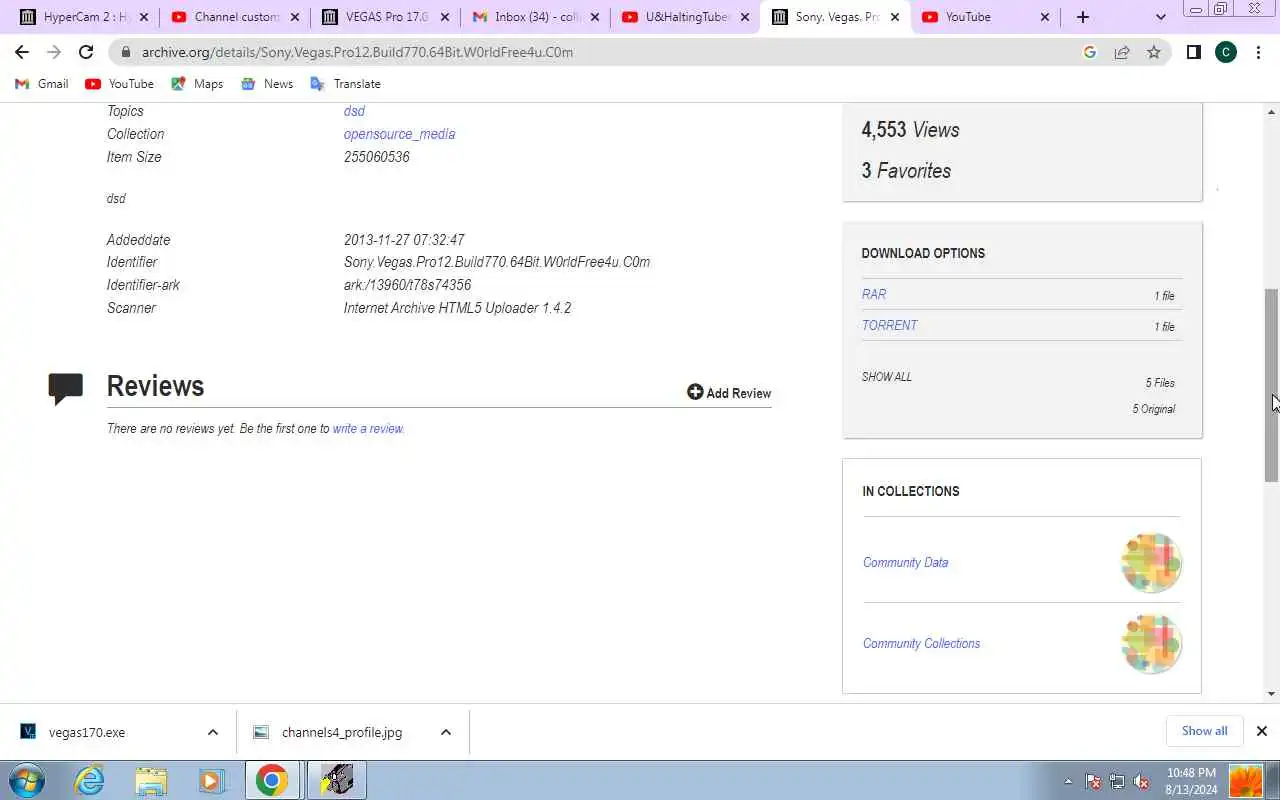1280x800 pixels.
Task: Click the Reviews speech bubble icon
Action: click(66, 388)
